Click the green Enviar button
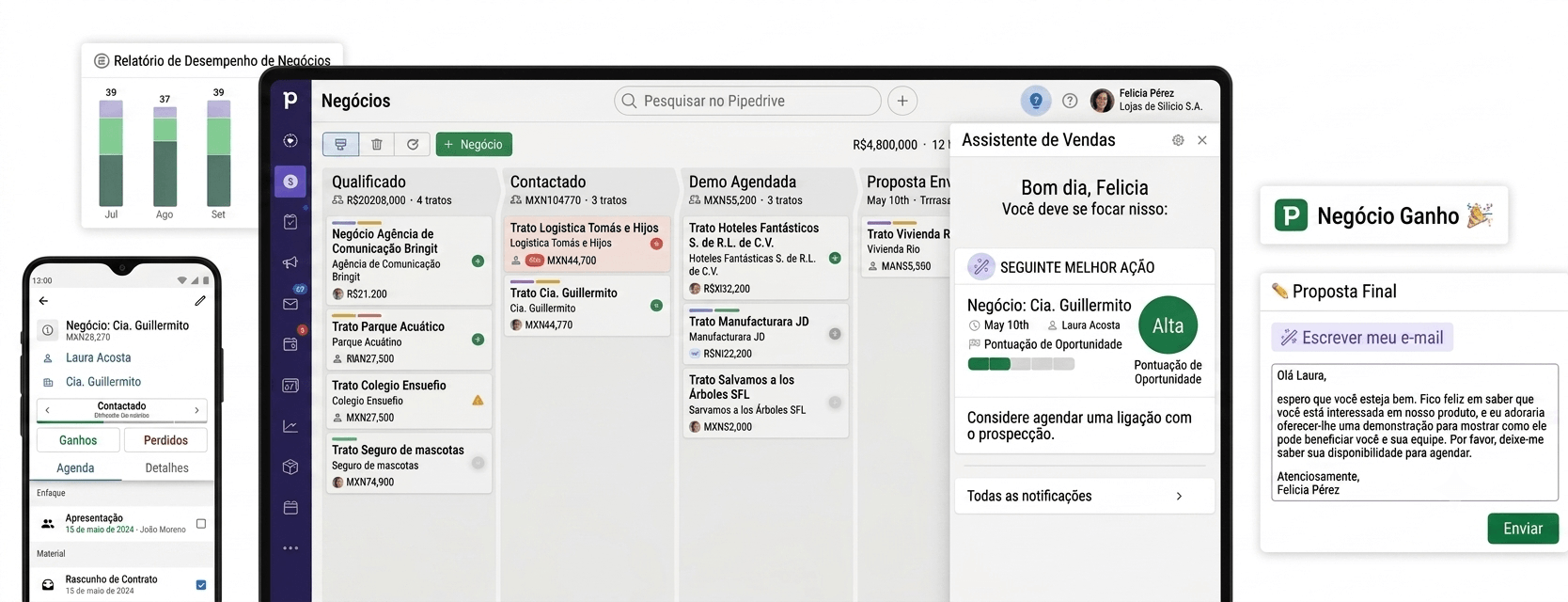1568x602 pixels. pyautogui.click(x=1522, y=529)
